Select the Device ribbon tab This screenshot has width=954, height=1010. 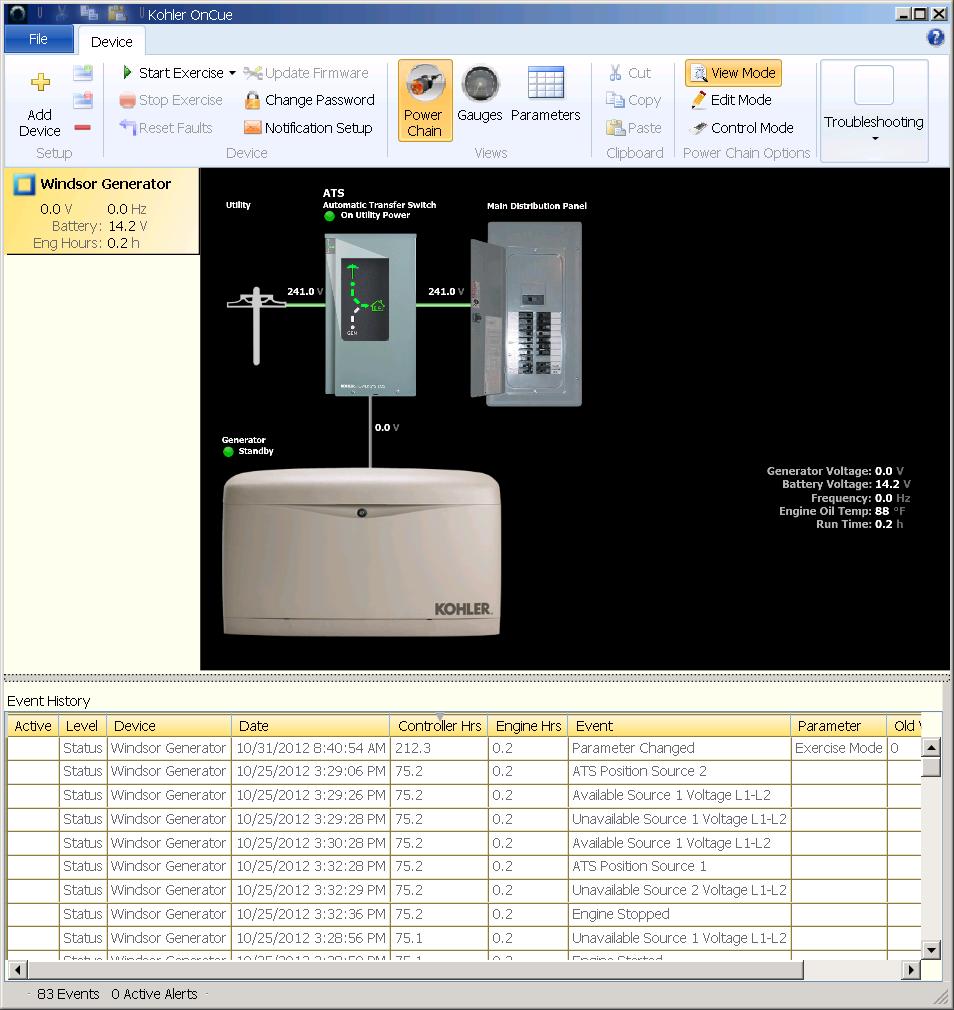coord(111,42)
